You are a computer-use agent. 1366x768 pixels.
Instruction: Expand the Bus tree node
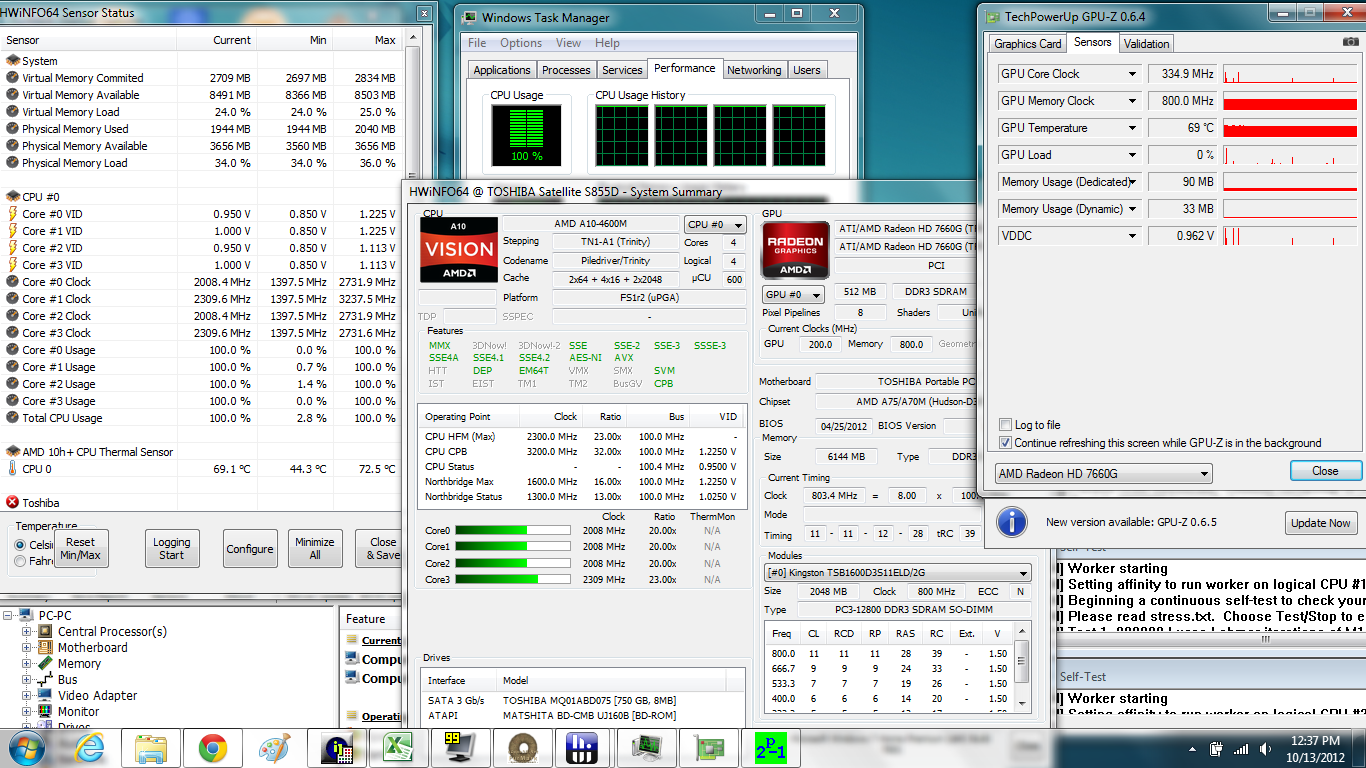pos(27,679)
